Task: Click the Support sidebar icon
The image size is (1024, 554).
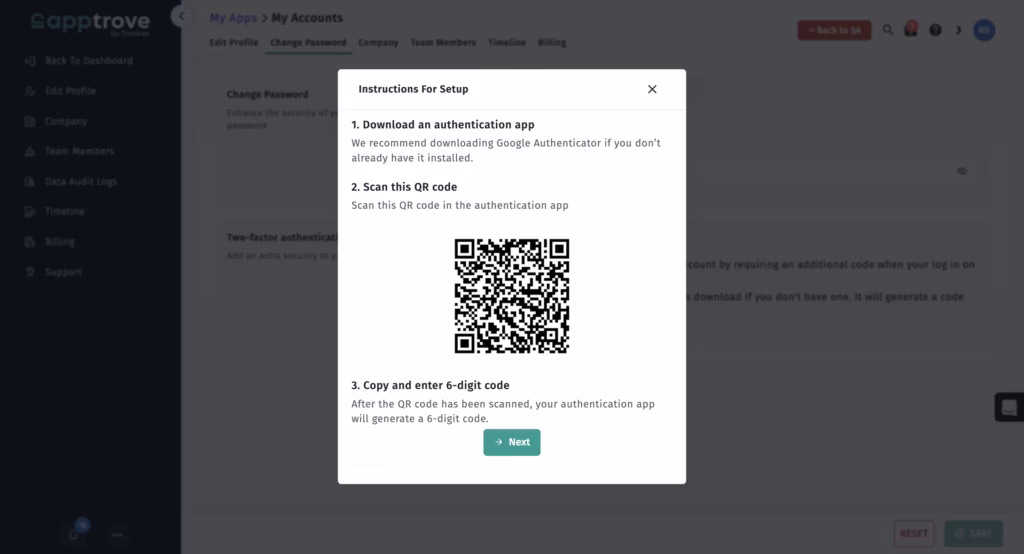Action: coord(30,272)
